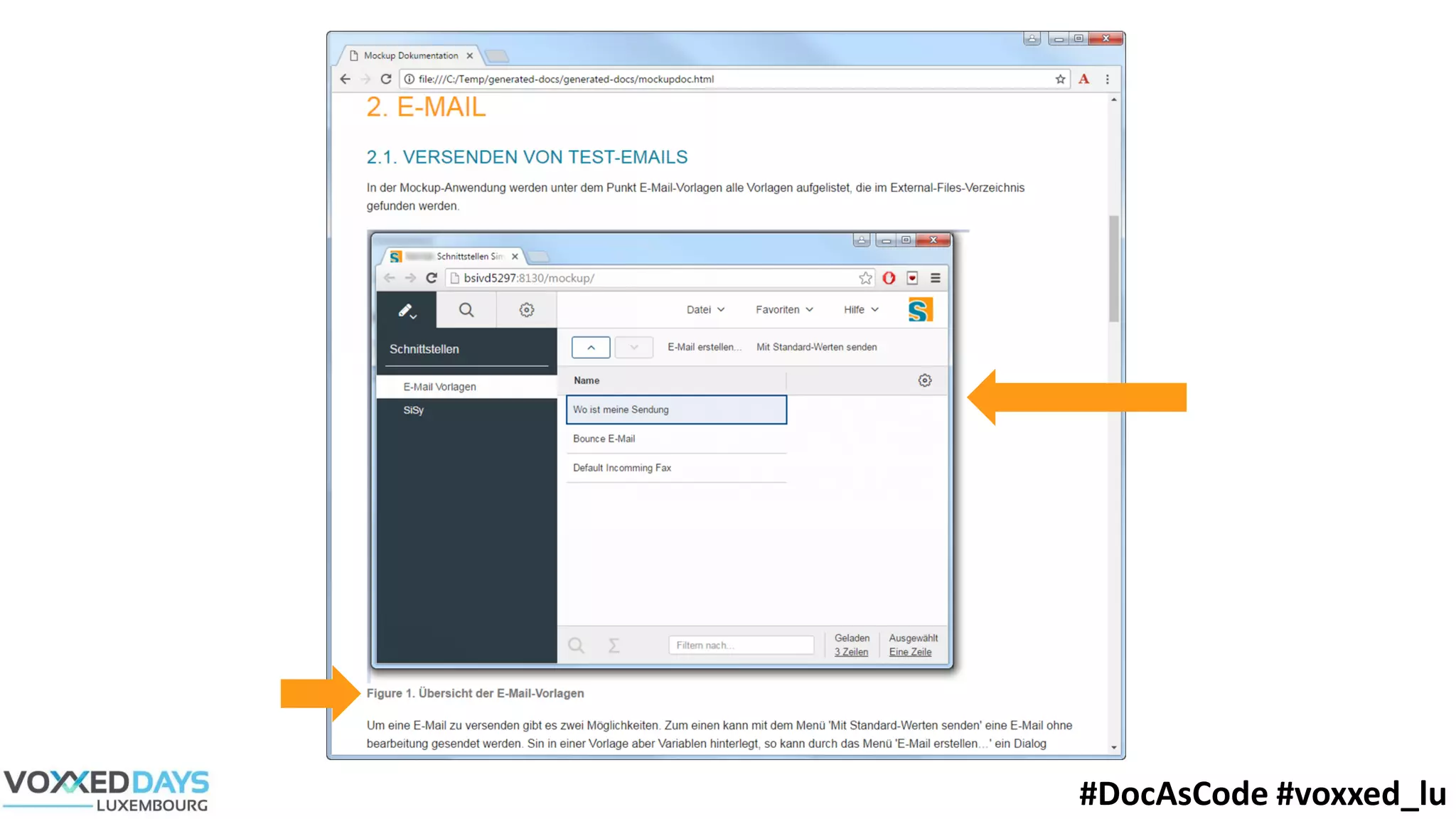
Task: Select the Mockup Dokumentation tab
Action: 411,55
